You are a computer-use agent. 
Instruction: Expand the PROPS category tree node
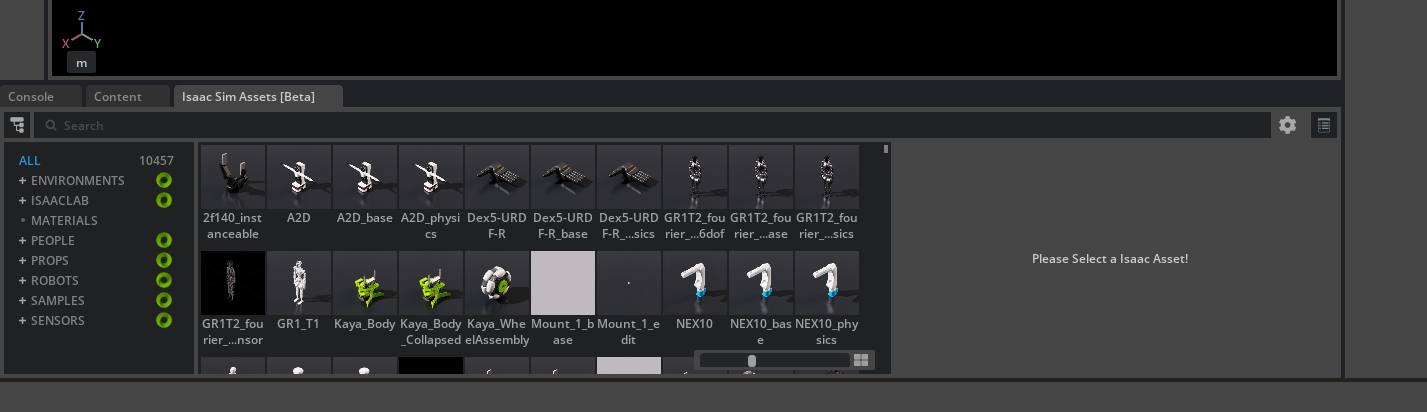click(22, 261)
